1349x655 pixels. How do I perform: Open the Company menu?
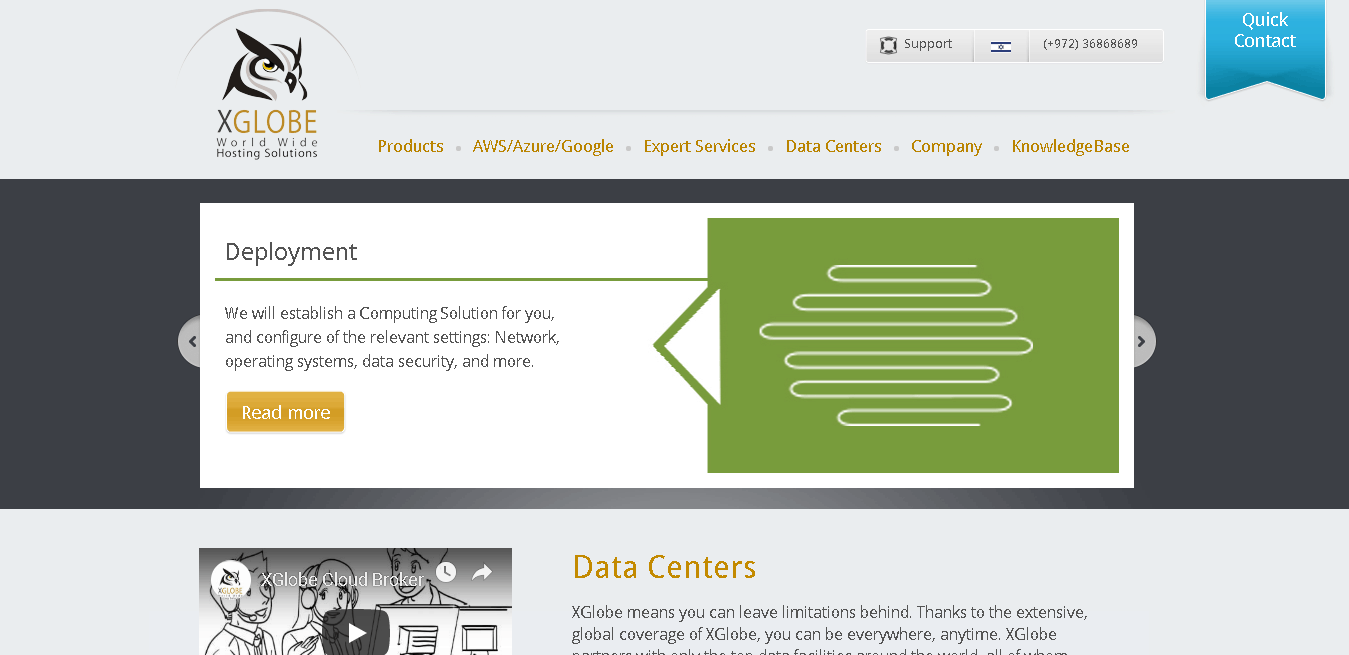pyautogui.click(x=947, y=146)
